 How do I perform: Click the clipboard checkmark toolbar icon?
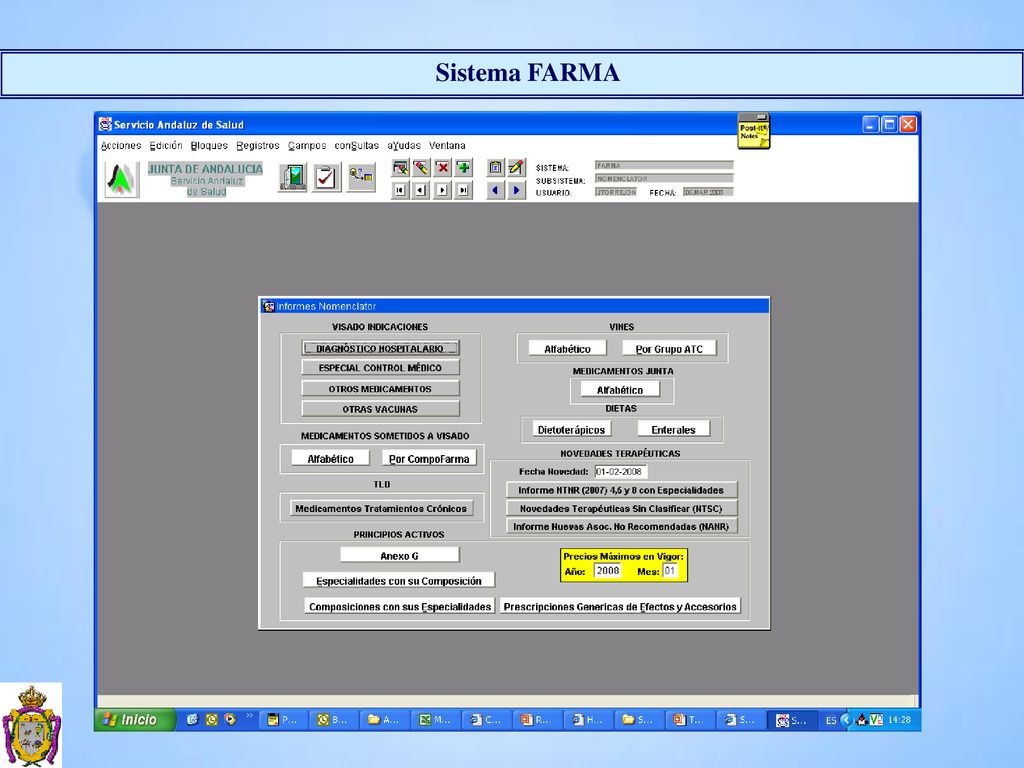pos(325,178)
